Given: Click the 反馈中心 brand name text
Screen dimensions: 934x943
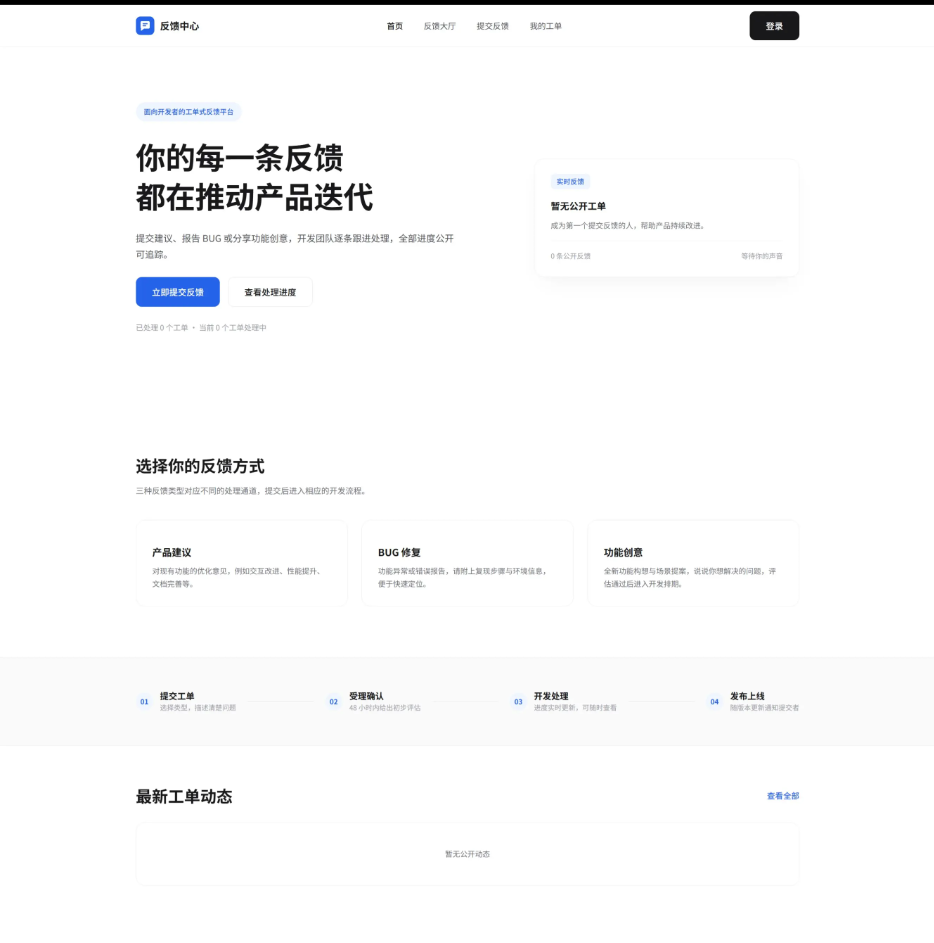Looking at the screenshot, I should (179, 26).
